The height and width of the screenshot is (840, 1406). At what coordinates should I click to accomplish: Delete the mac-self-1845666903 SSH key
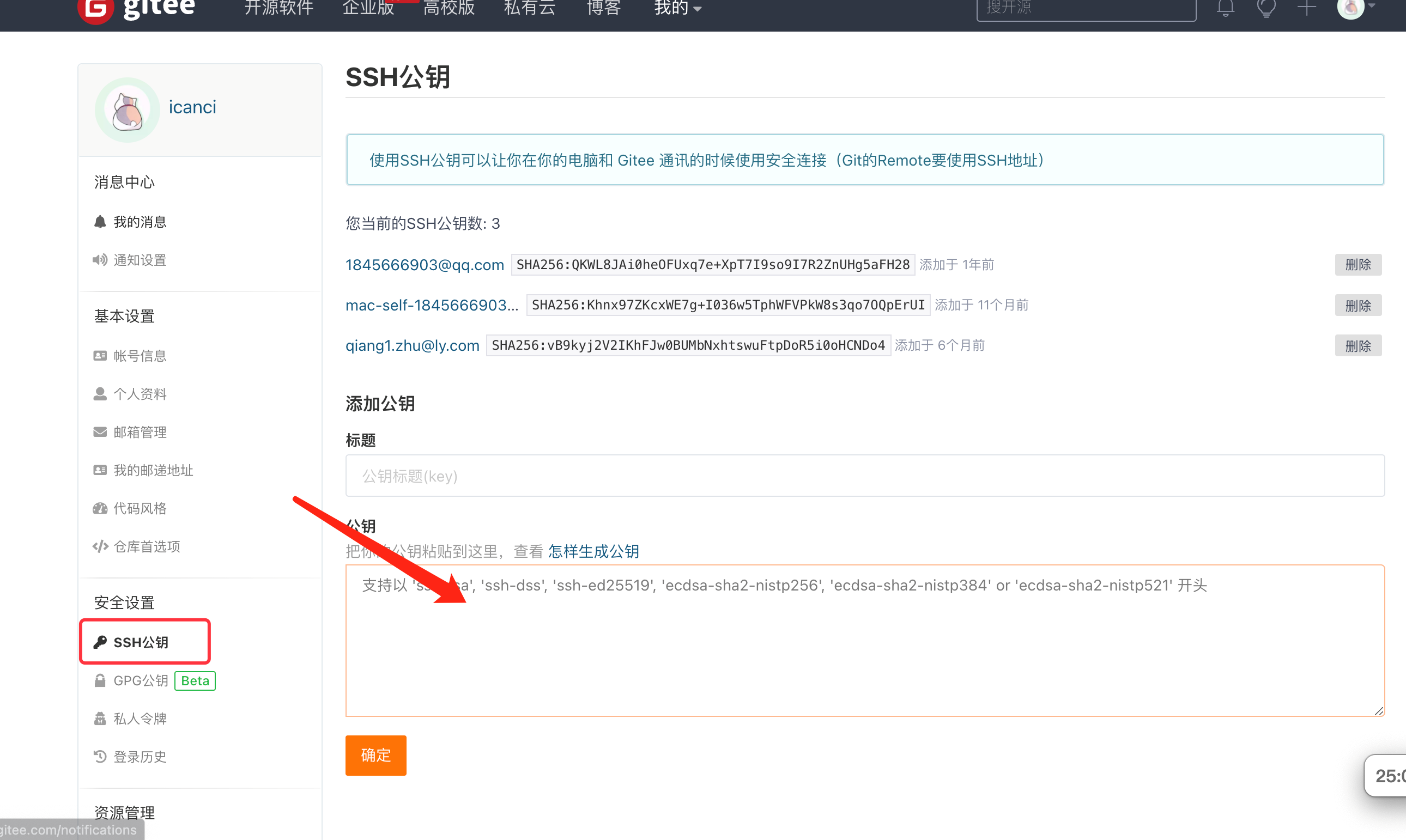pos(1358,306)
